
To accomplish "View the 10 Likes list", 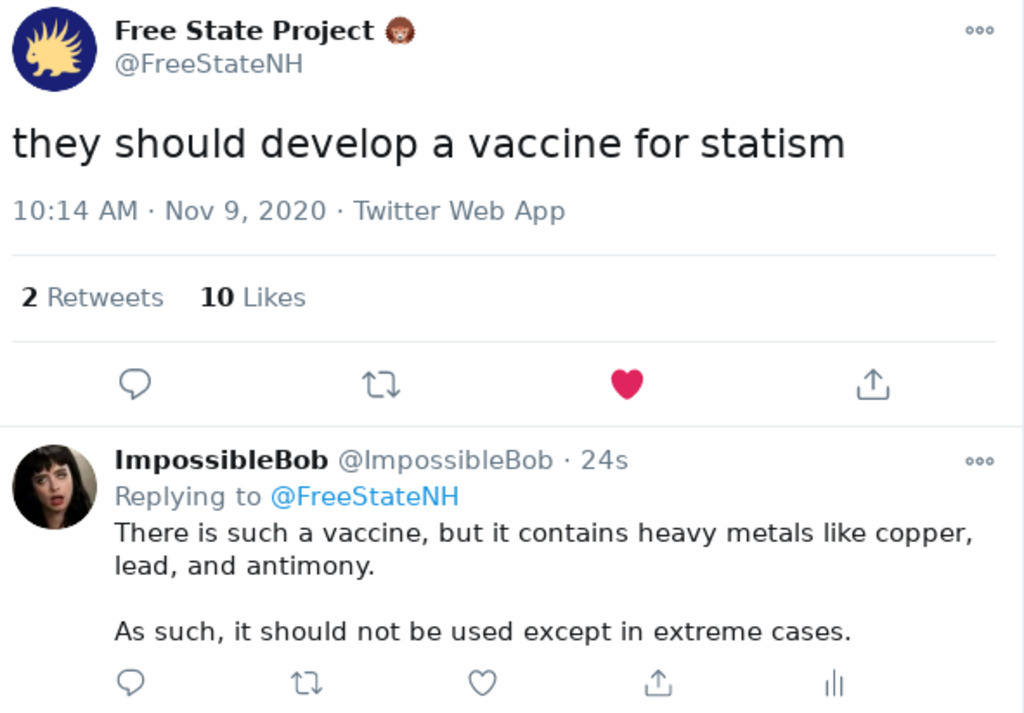I will [253, 297].
